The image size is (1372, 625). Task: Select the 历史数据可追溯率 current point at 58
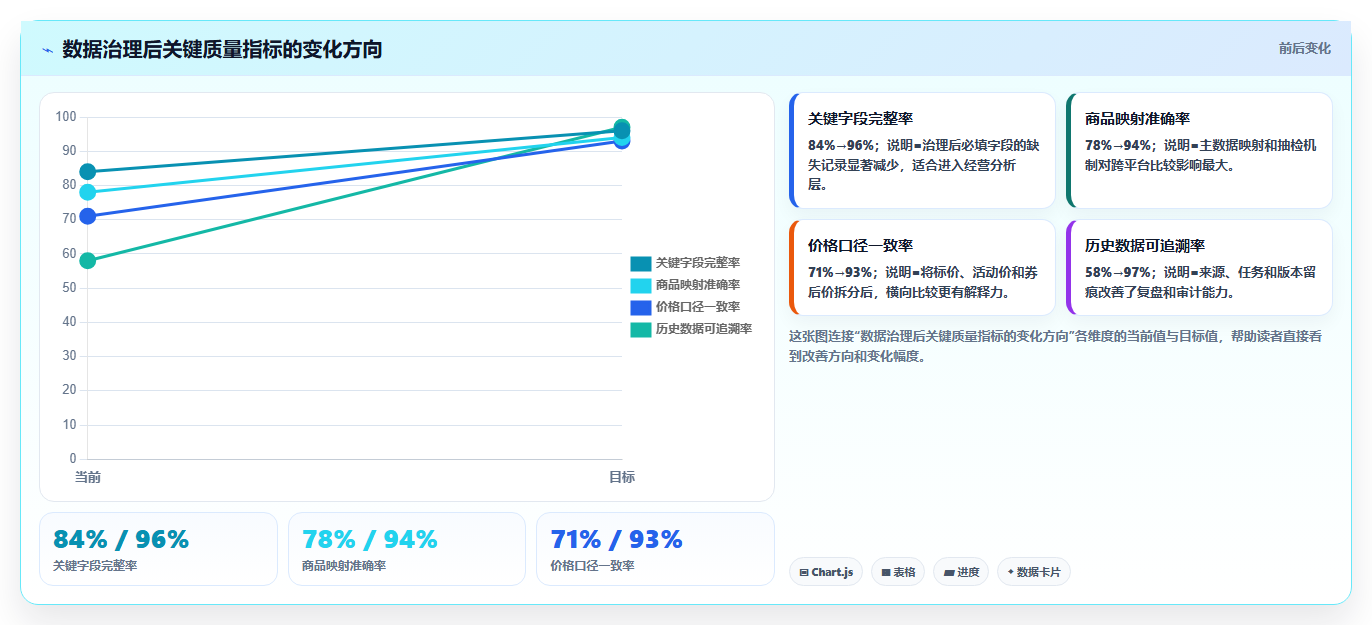pyautogui.click(x=87, y=261)
